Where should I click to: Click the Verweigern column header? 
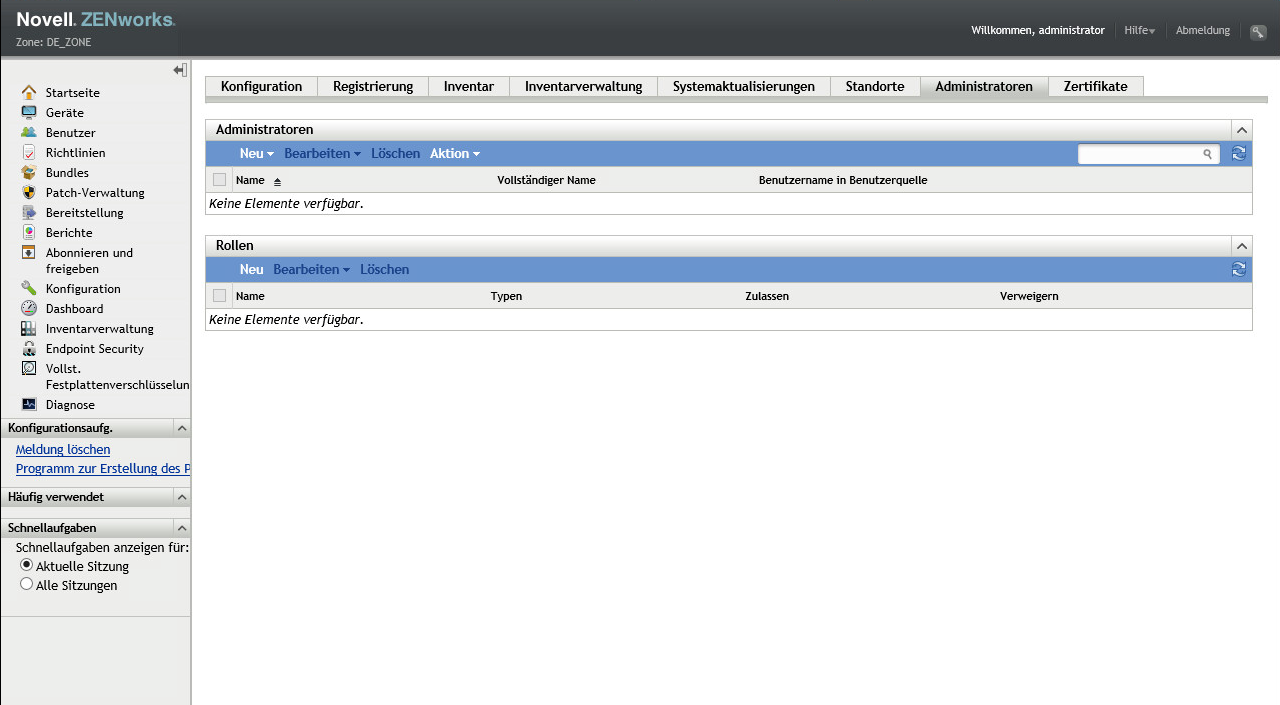(x=1029, y=296)
